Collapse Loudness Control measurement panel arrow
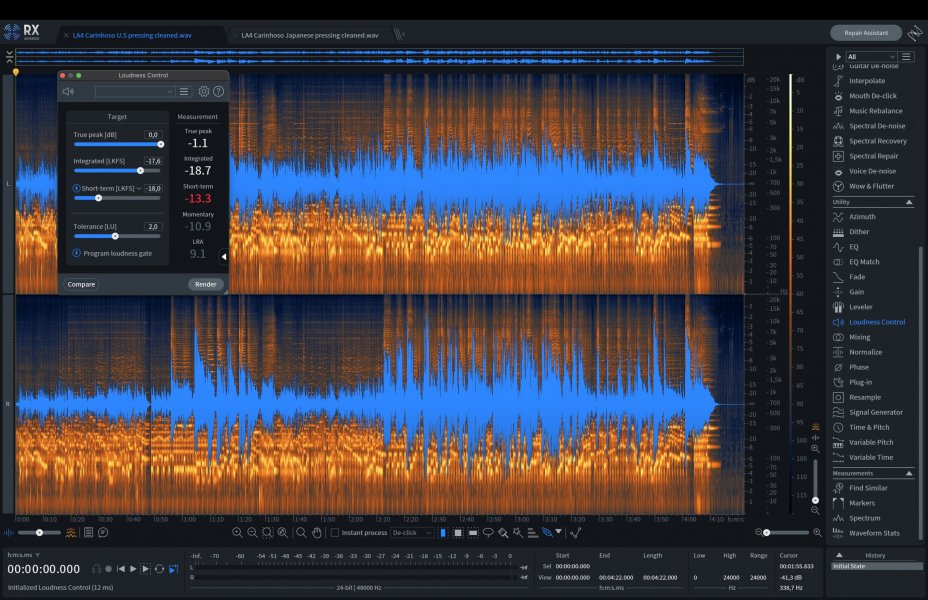This screenshot has height=600, width=928. tap(224, 256)
